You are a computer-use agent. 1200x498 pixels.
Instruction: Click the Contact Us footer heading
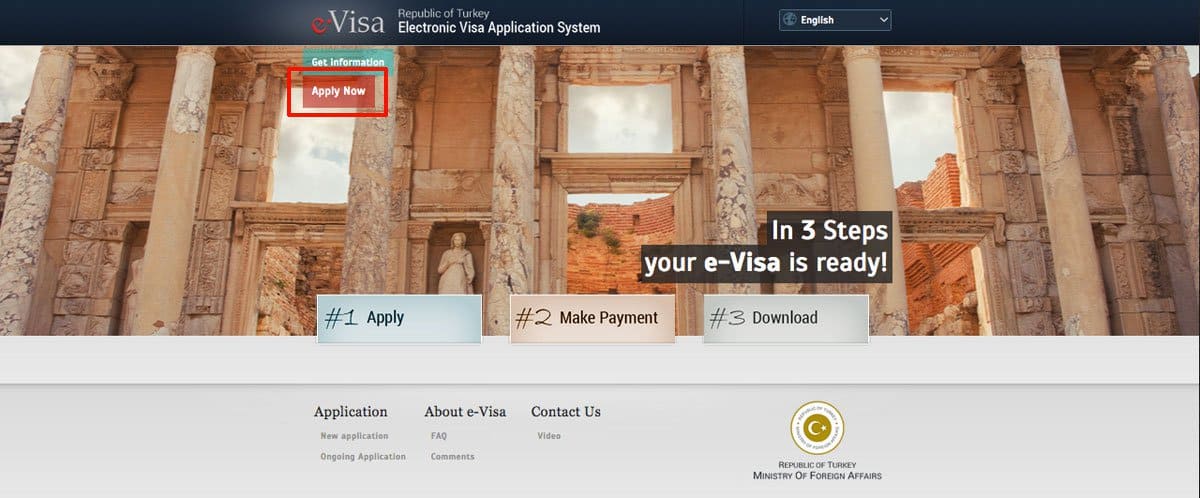[566, 411]
